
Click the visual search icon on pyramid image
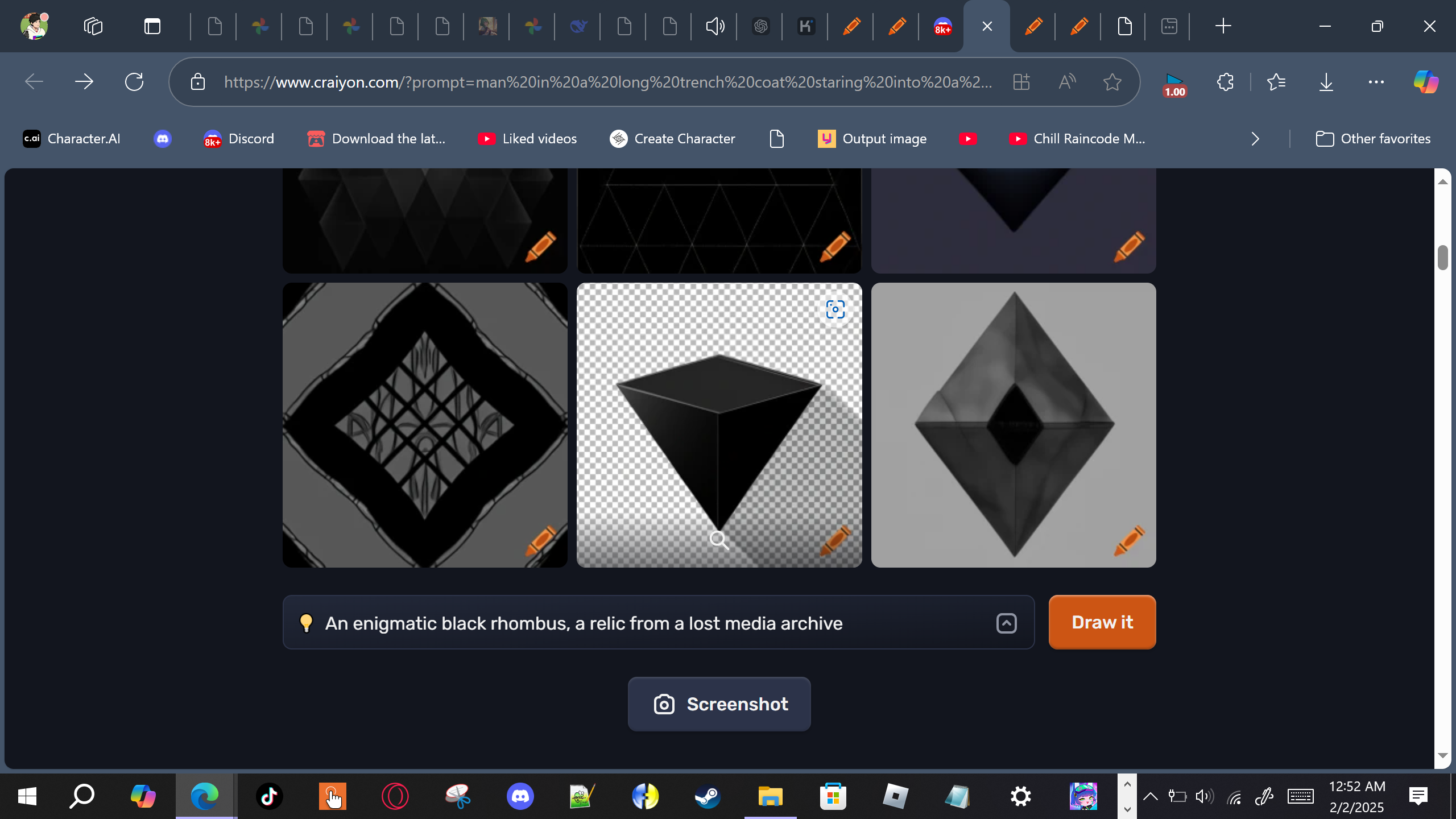pos(835,309)
